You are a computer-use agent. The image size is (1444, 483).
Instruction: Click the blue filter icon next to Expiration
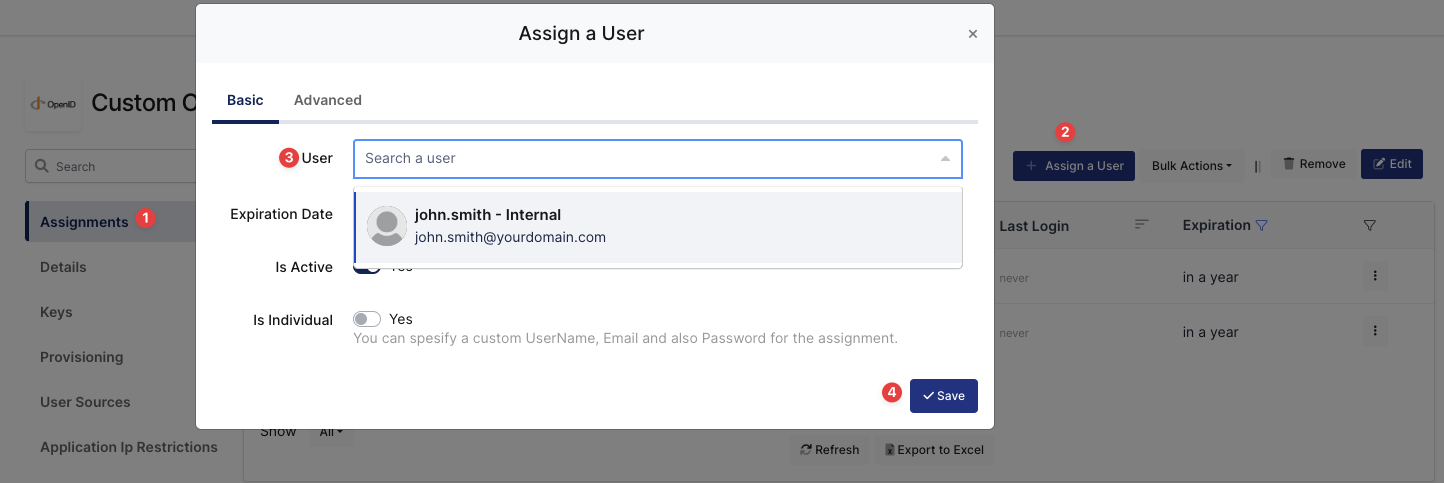point(1261,225)
